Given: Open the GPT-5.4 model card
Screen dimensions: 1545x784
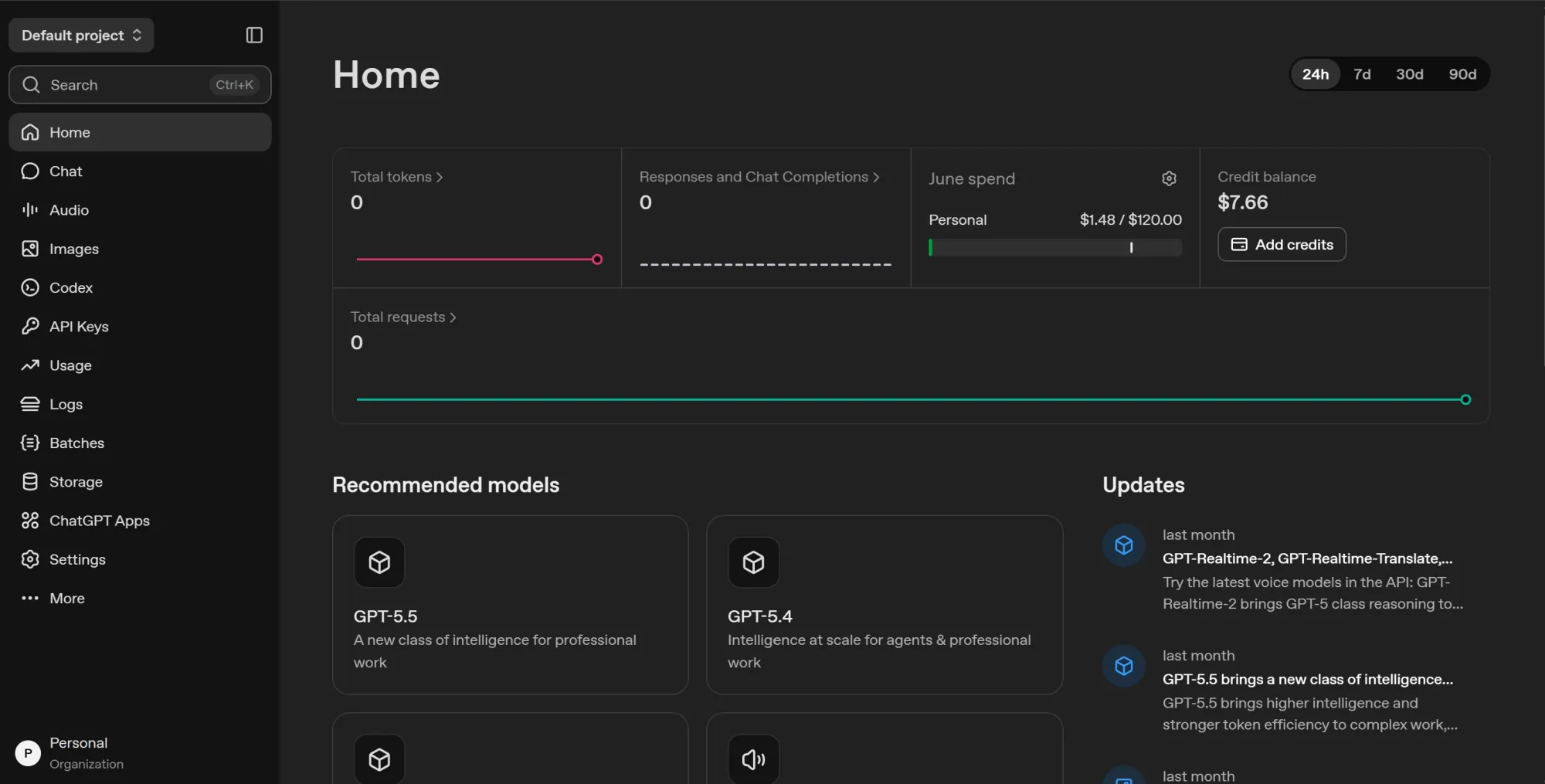Looking at the screenshot, I should (885, 605).
